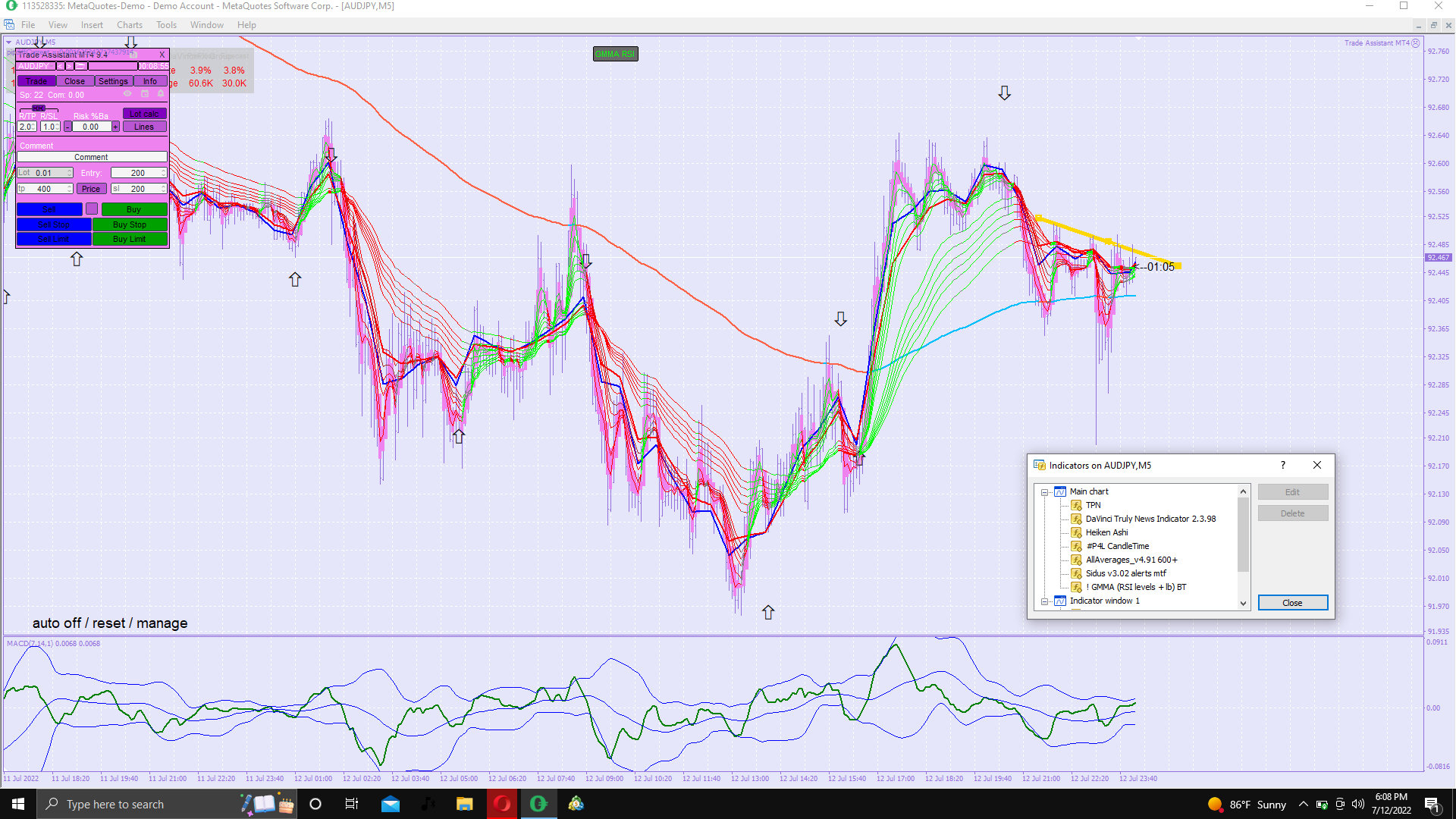
Task: Click the folder icon in Trade Assistant
Action: (80, 66)
